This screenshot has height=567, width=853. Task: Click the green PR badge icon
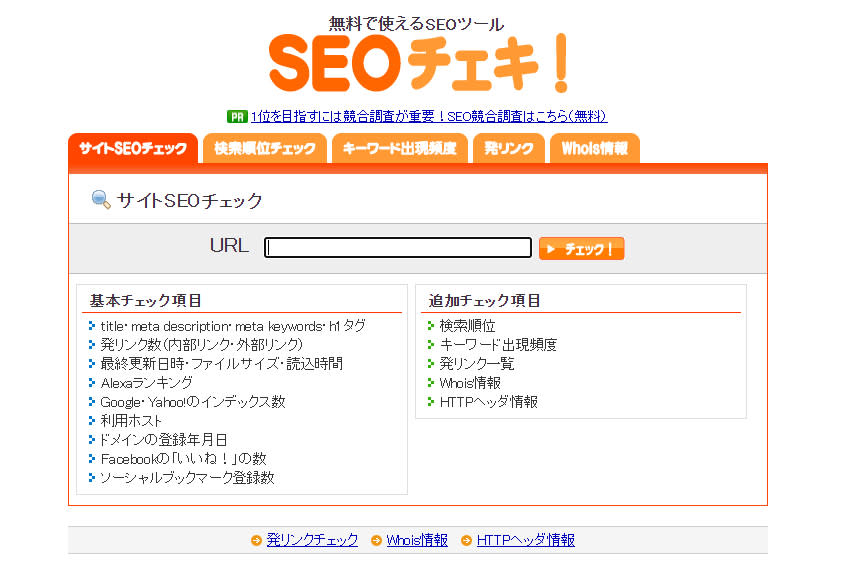click(237, 116)
